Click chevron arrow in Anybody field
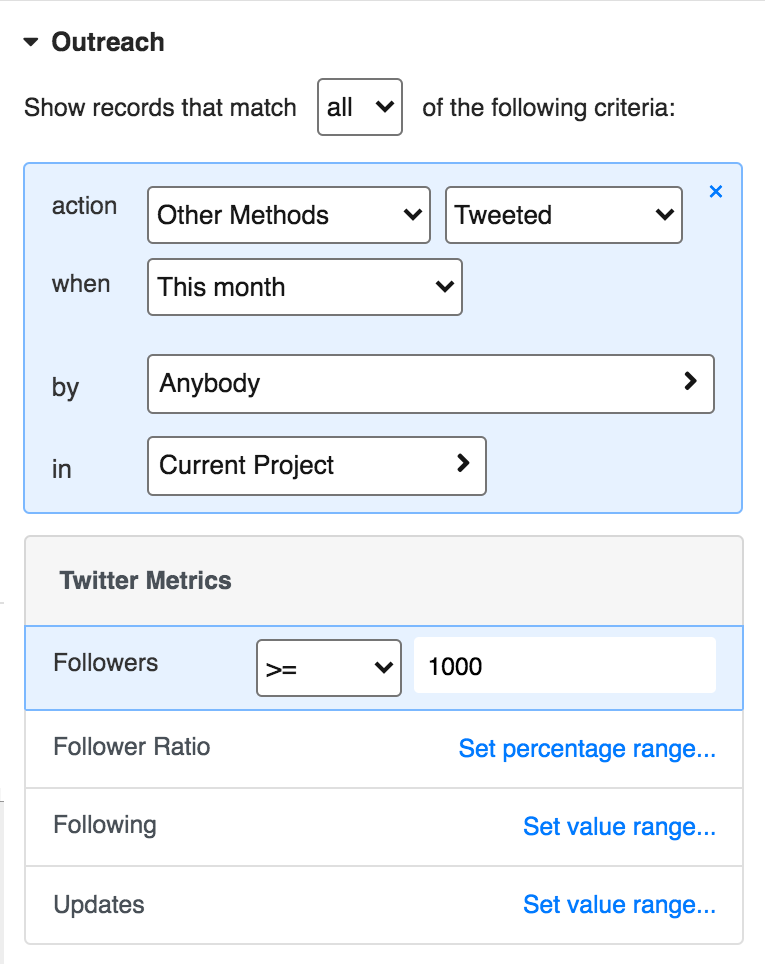Image resolution: width=765 pixels, height=964 pixels. click(690, 381)
